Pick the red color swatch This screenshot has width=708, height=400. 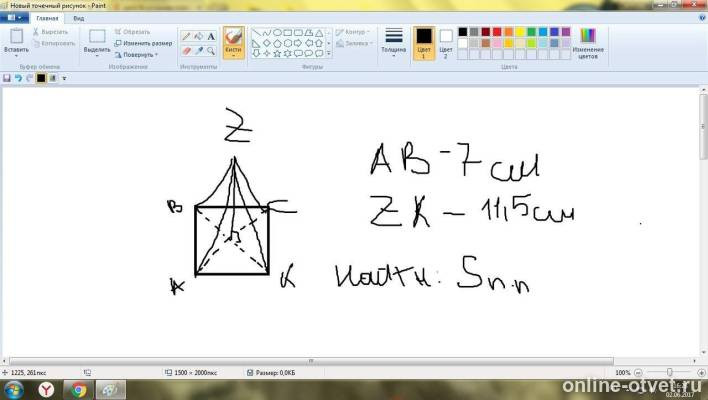pyautogui.click(x=497, y=32)
